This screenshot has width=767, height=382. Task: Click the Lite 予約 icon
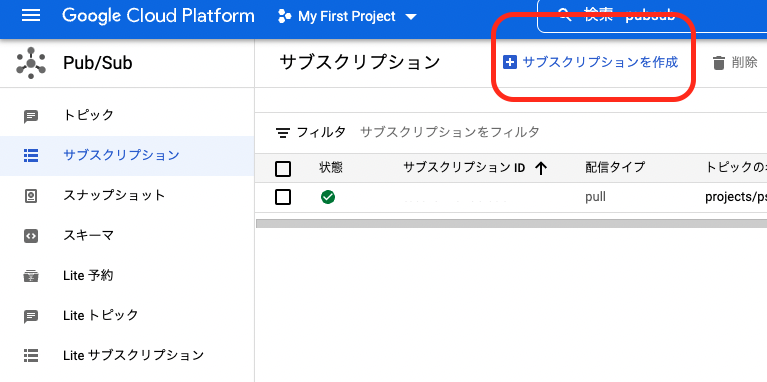click(x=31, y=276)
